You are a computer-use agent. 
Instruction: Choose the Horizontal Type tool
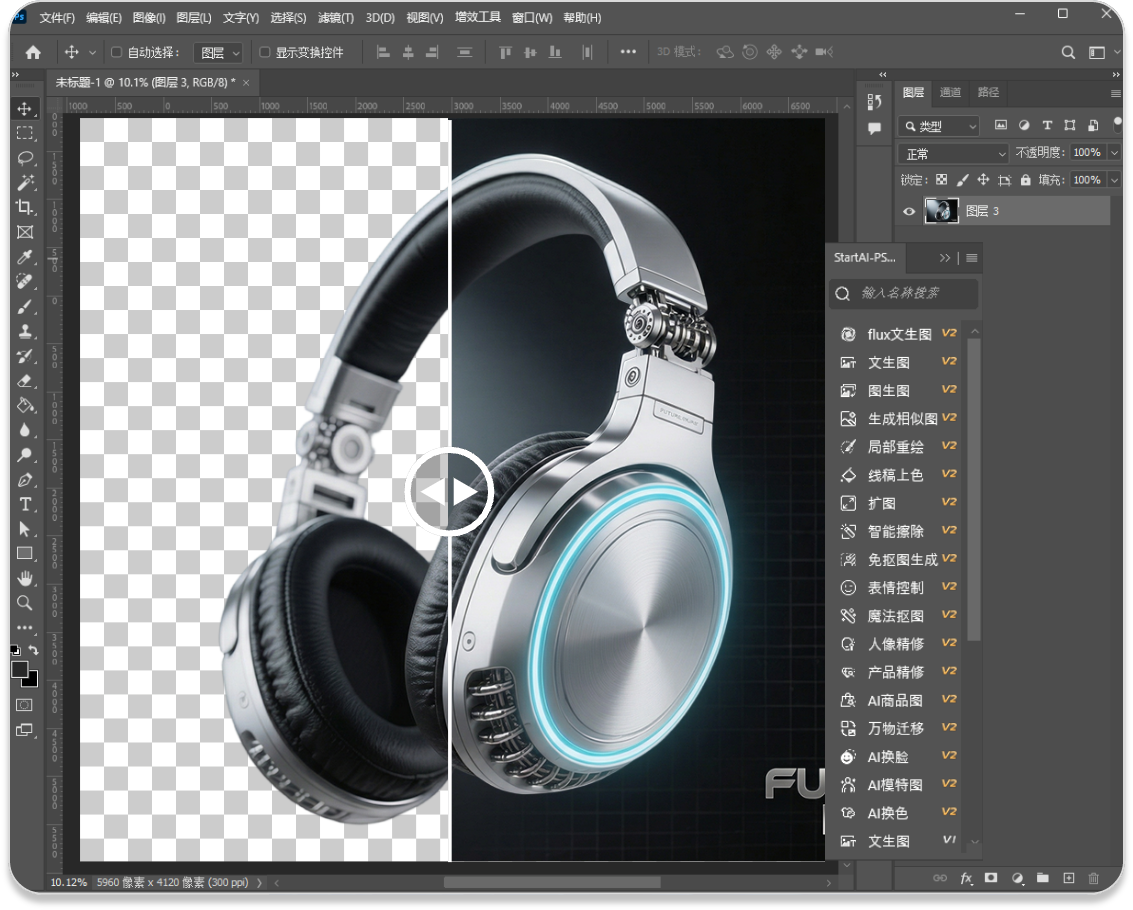click(x=25, y=504)
